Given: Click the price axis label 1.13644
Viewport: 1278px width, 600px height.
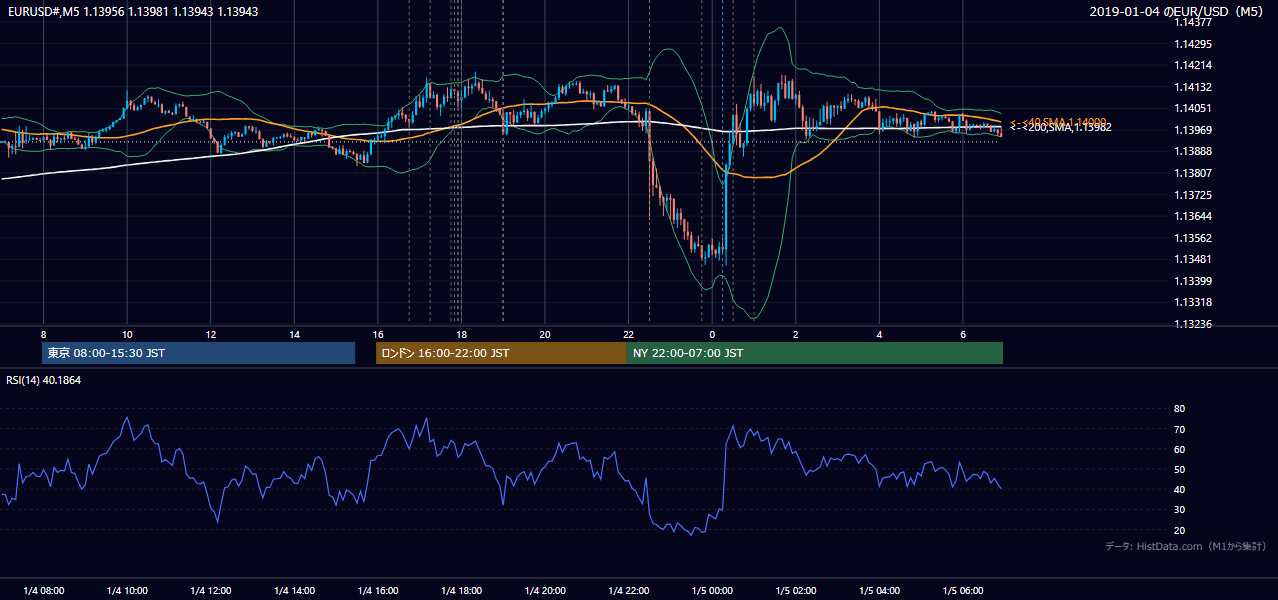Looking at the screenshot, I should tap(1193, 216).
